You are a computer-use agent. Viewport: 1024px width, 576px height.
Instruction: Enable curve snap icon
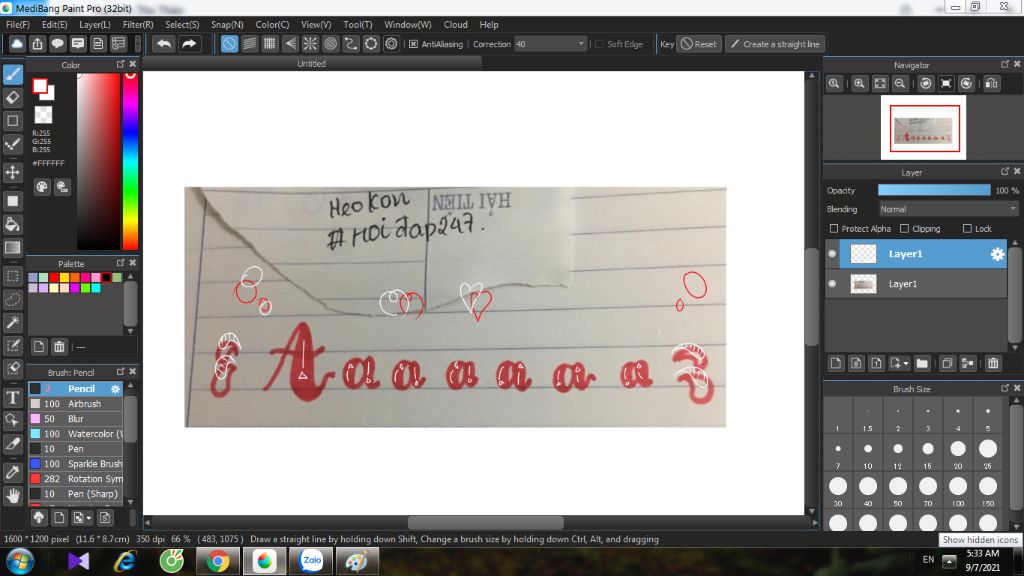(351, 44)
